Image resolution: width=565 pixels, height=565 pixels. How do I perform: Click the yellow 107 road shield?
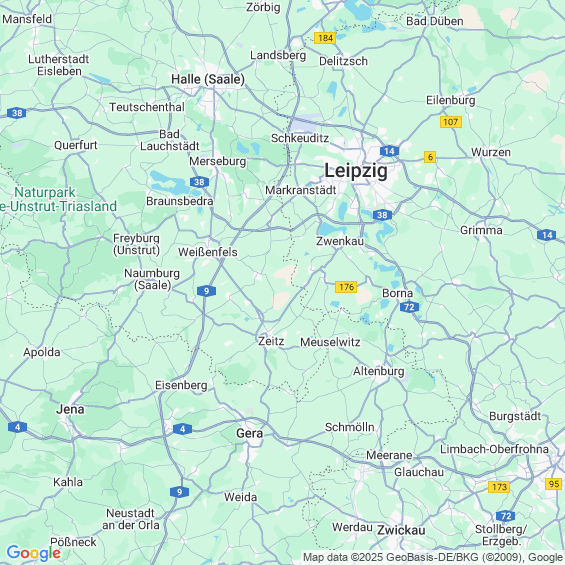(450, 122)
